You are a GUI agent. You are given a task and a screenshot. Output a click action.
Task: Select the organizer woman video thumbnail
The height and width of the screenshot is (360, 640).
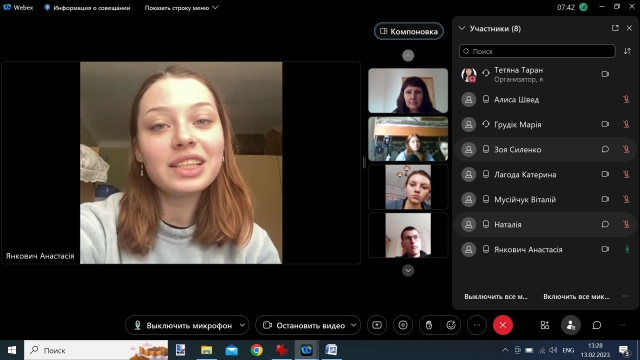(408, 91)
